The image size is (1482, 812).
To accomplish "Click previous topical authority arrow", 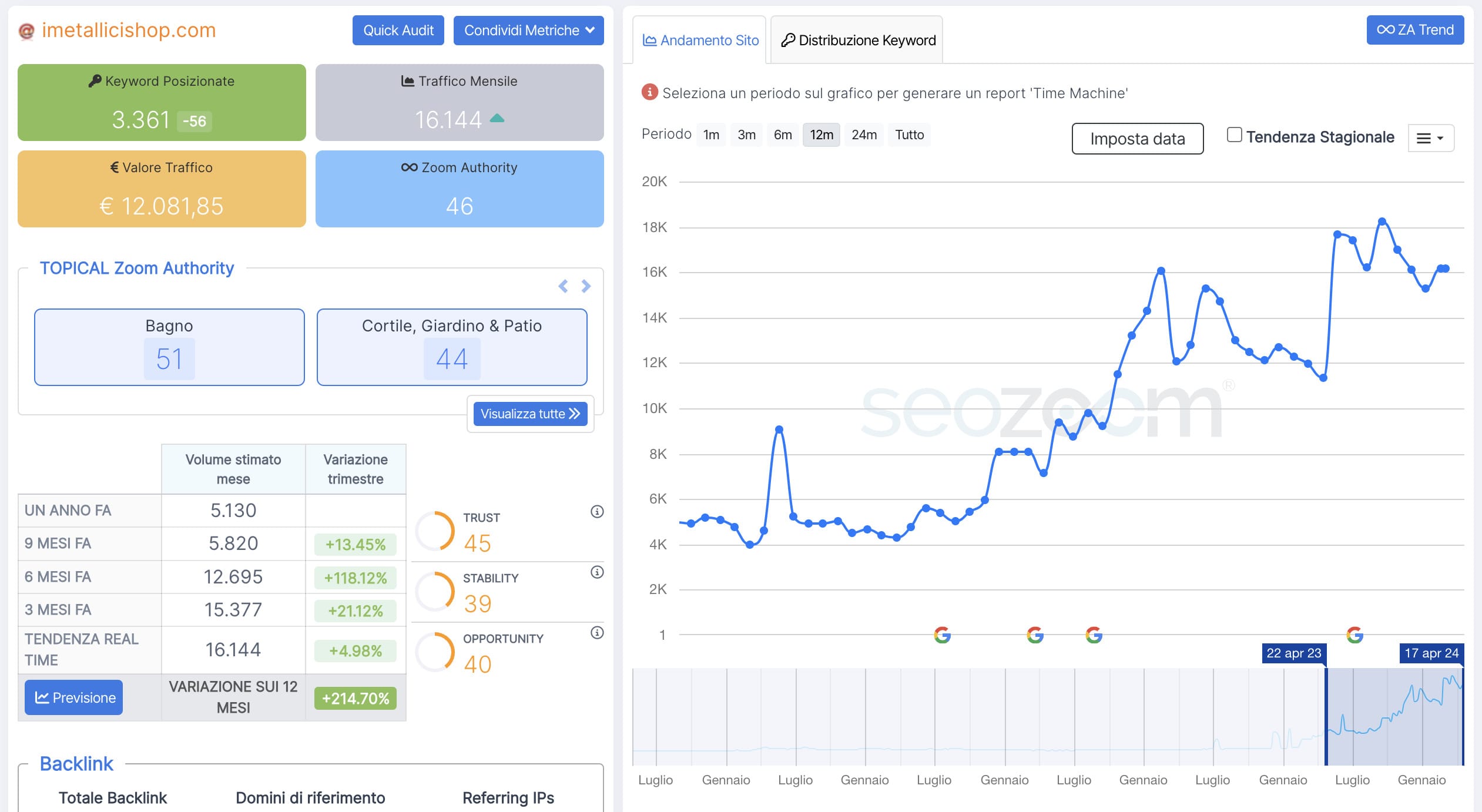I will 563,286.
